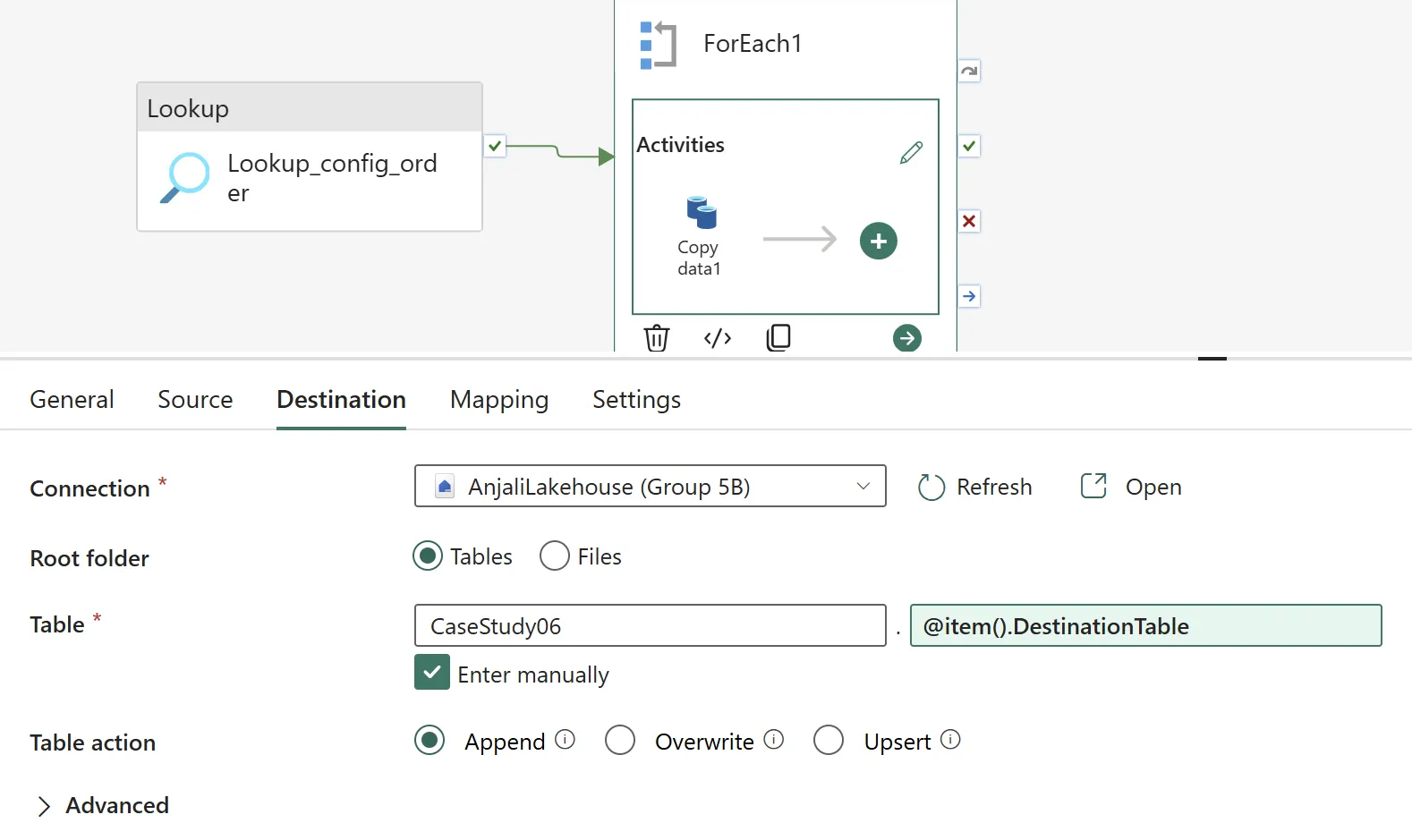Click the Refresh circular arrow icon
Image resolution: width=1412 pixels, height=840 pixels.
(931, 487)
